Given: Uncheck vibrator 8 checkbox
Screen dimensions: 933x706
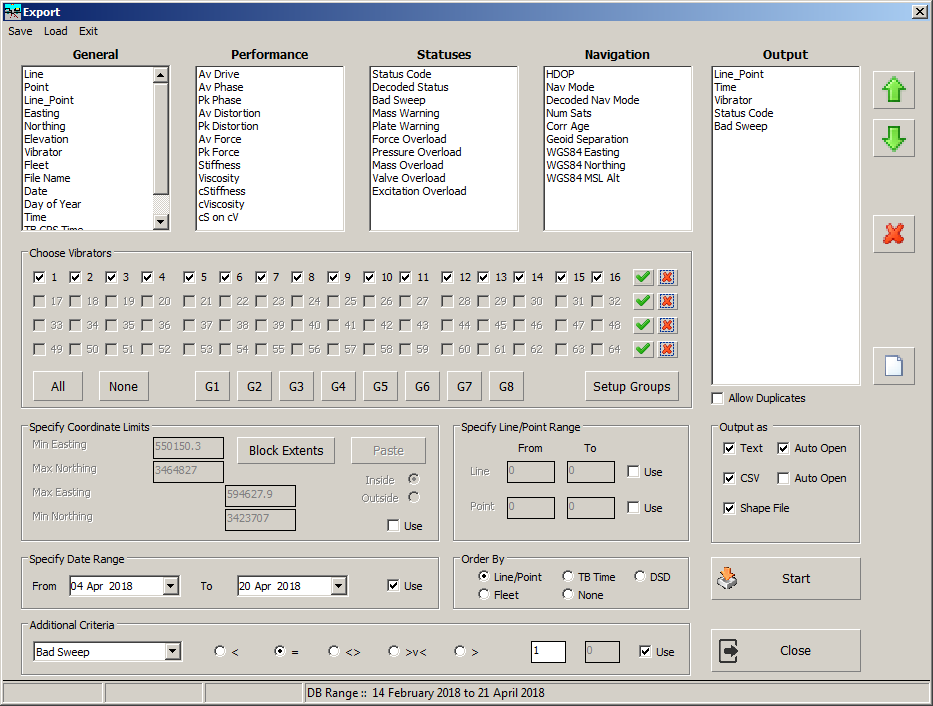Looking at the screenshot, I should [x=297, y=277].
